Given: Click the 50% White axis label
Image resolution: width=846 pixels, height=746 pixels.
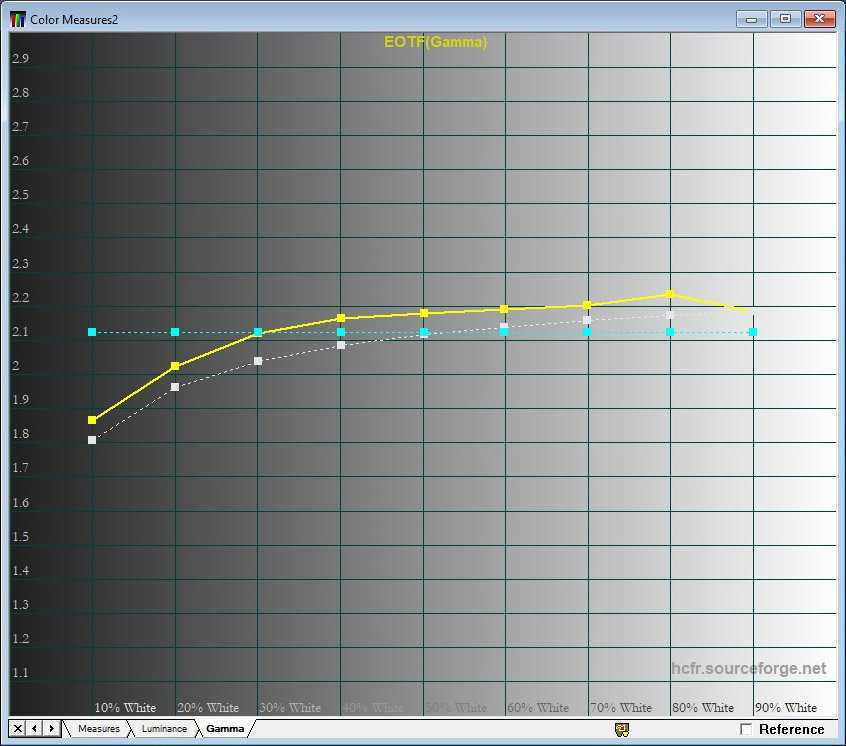Looking at the screenshot, I should coord(455,707).
